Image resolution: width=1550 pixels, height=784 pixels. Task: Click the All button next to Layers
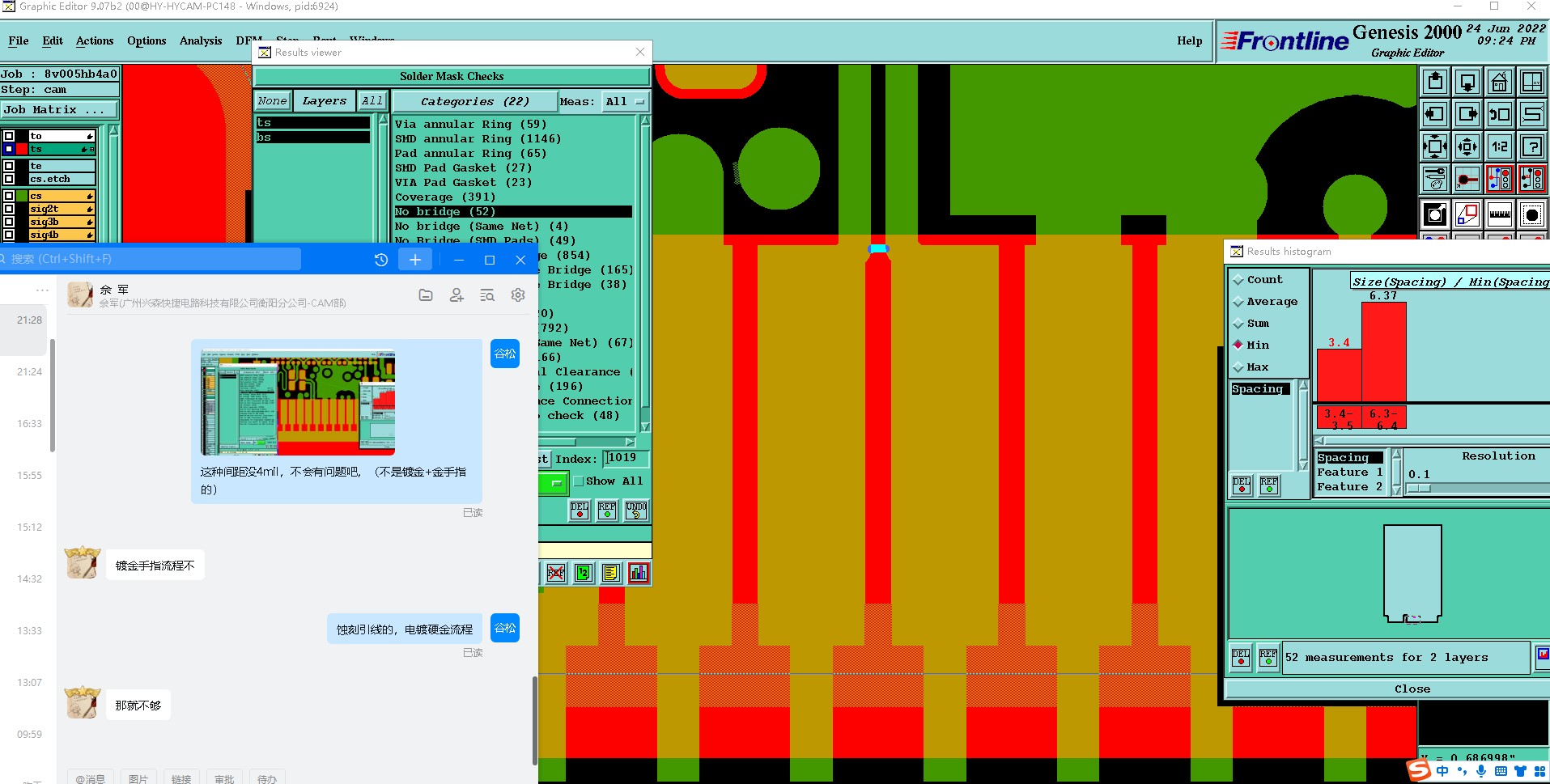(372, 101)
